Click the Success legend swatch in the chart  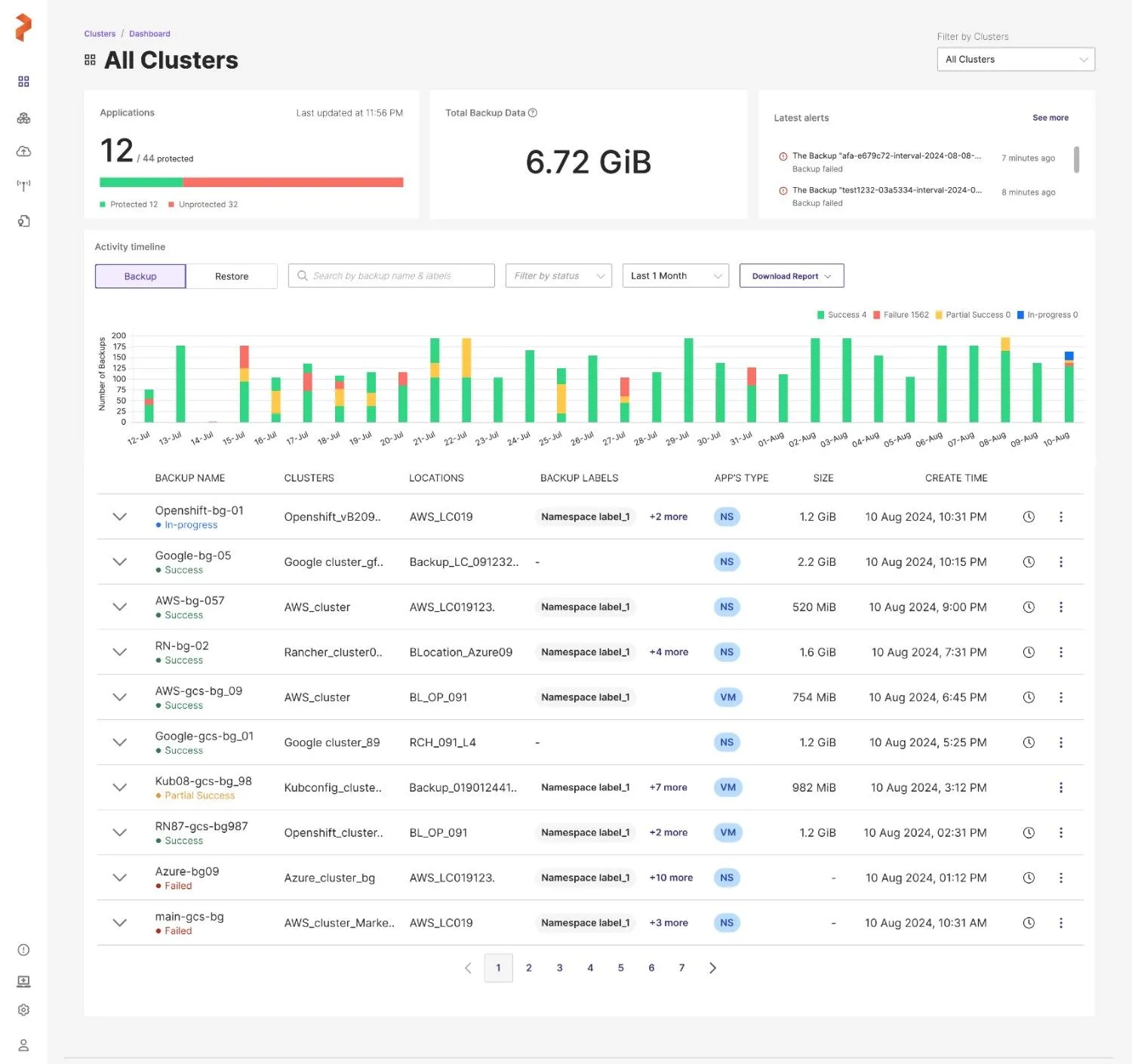pos(821,315)
